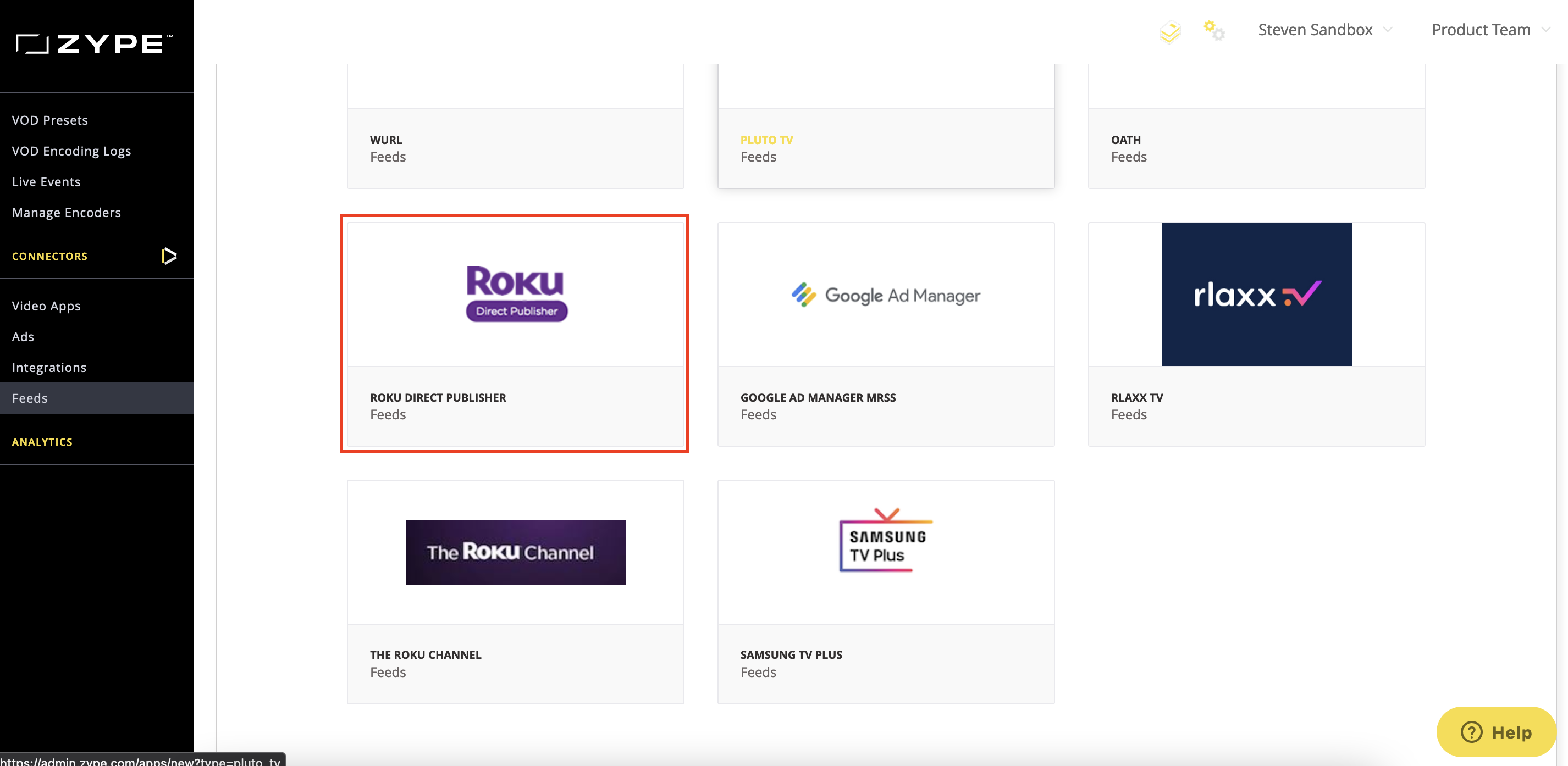Screen dimensions: 1568x766
Task: Open the stacked layers icon in header
Action: [1170, 32]
